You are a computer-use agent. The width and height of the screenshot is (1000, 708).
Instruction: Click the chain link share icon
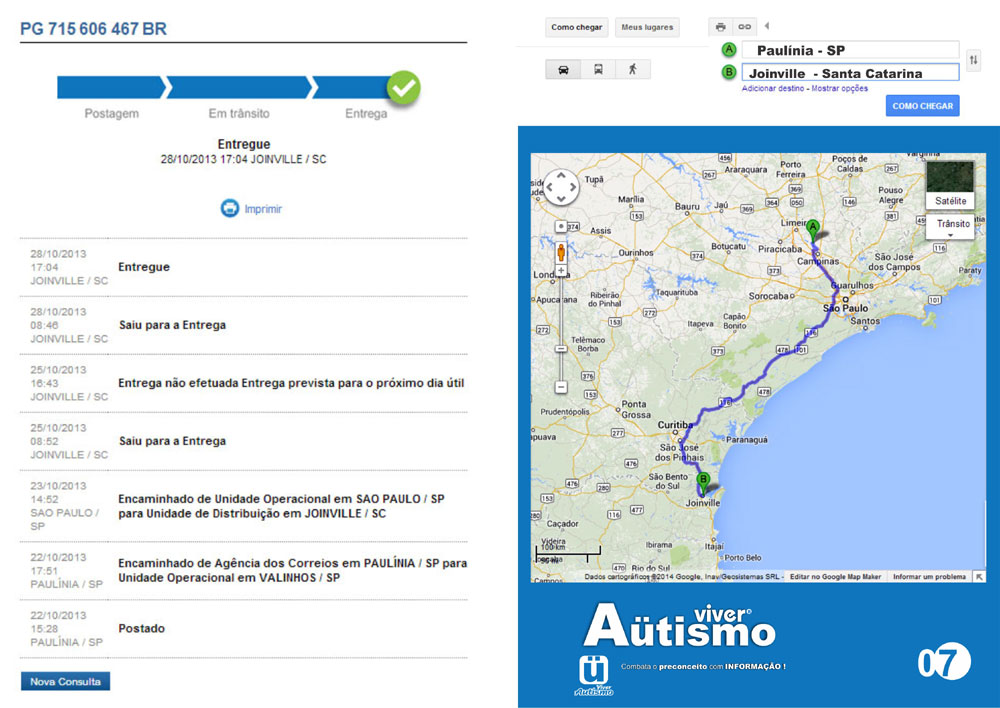click(x=744, y=27)
